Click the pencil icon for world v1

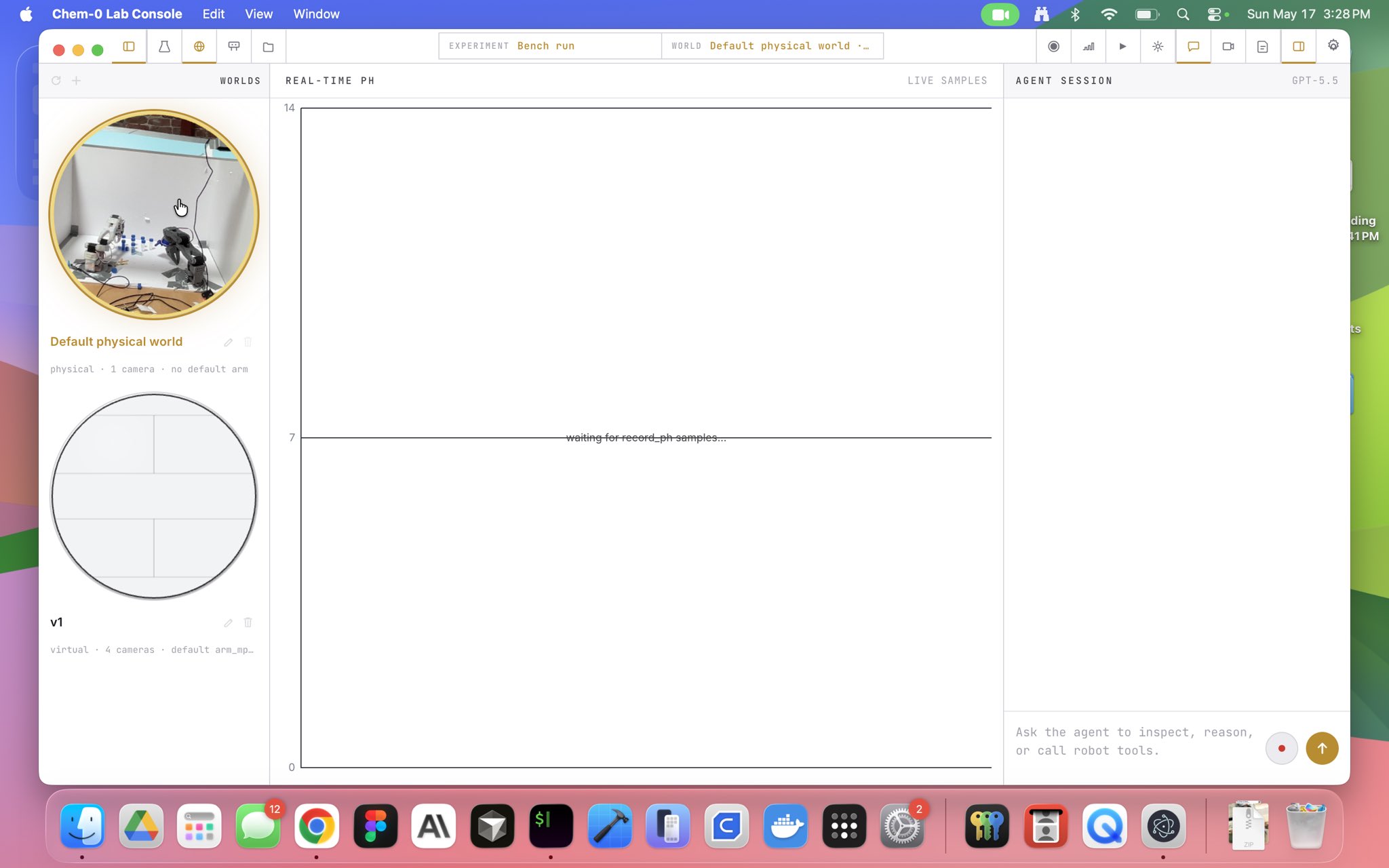[x=229, y=623]
